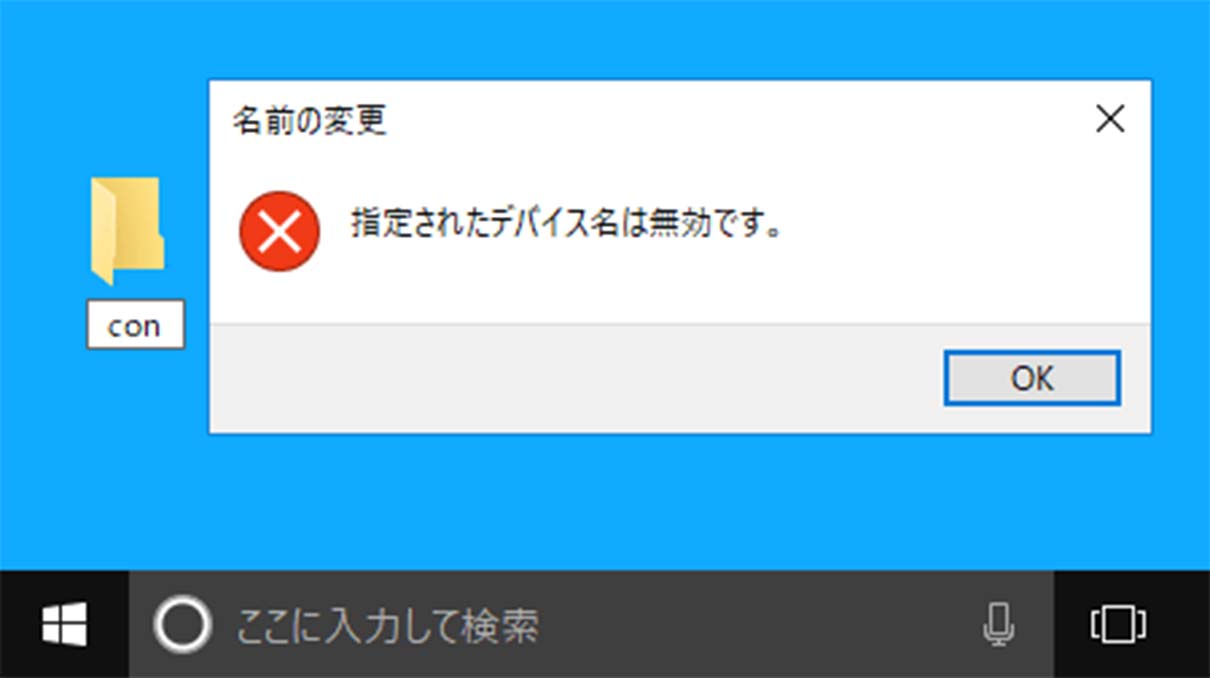Open Task View from the taskbar
This screenshot has height=678, width=1210.
(1118, 625)
